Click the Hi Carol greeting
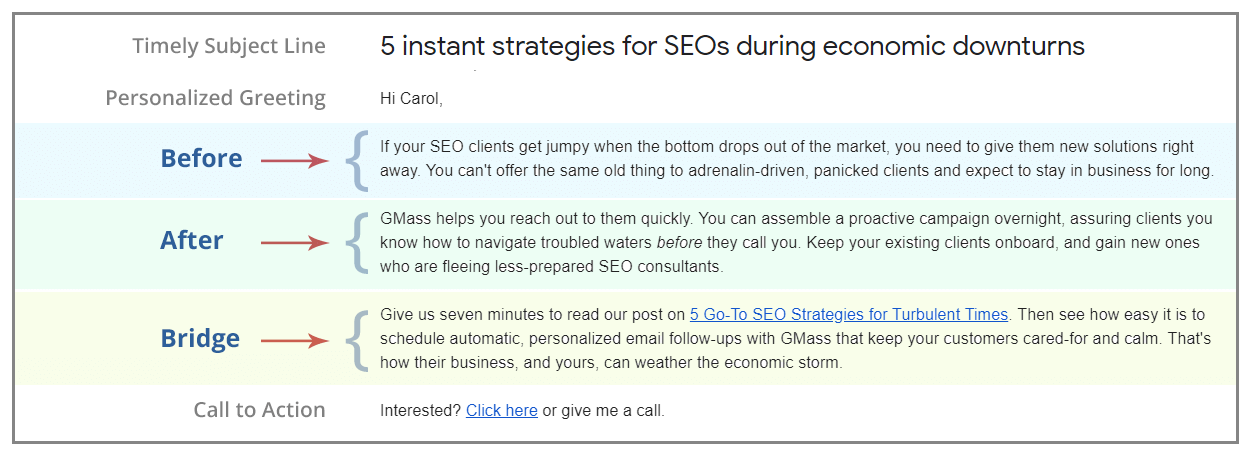The height and width of the screenshot is (456, 1248). click(411, 99)
